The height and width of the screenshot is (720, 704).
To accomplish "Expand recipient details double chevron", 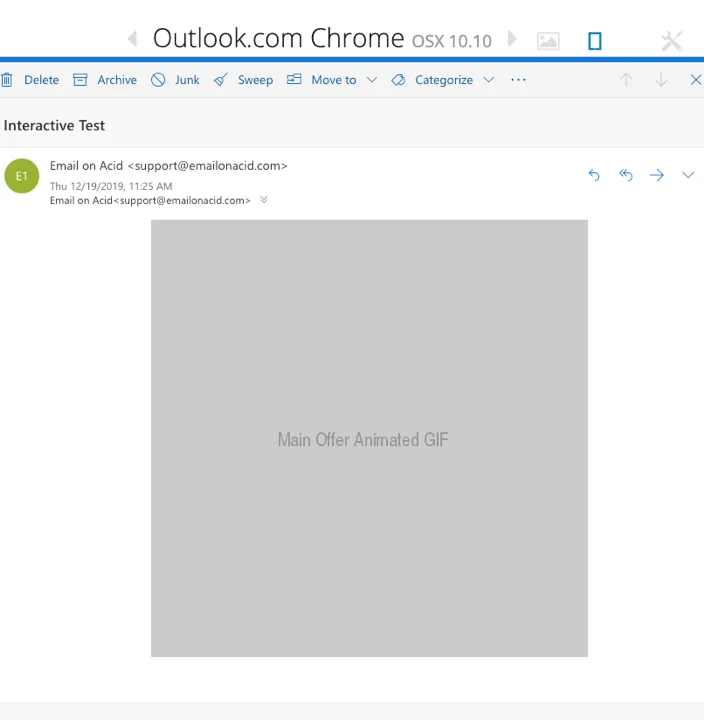I will click(264, 200).
